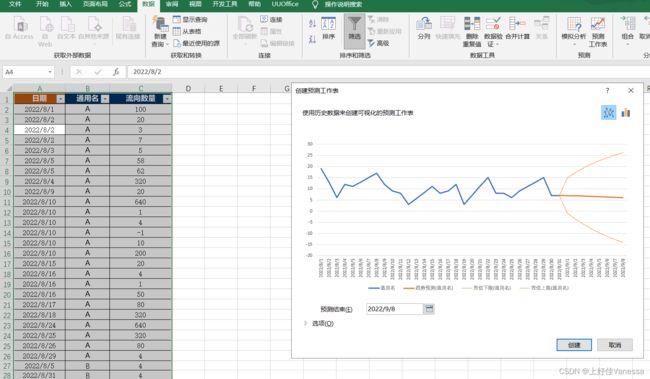Click 创建 create button in dialog
This screenshot has width=650, height=379.
[x=574, y=345]
